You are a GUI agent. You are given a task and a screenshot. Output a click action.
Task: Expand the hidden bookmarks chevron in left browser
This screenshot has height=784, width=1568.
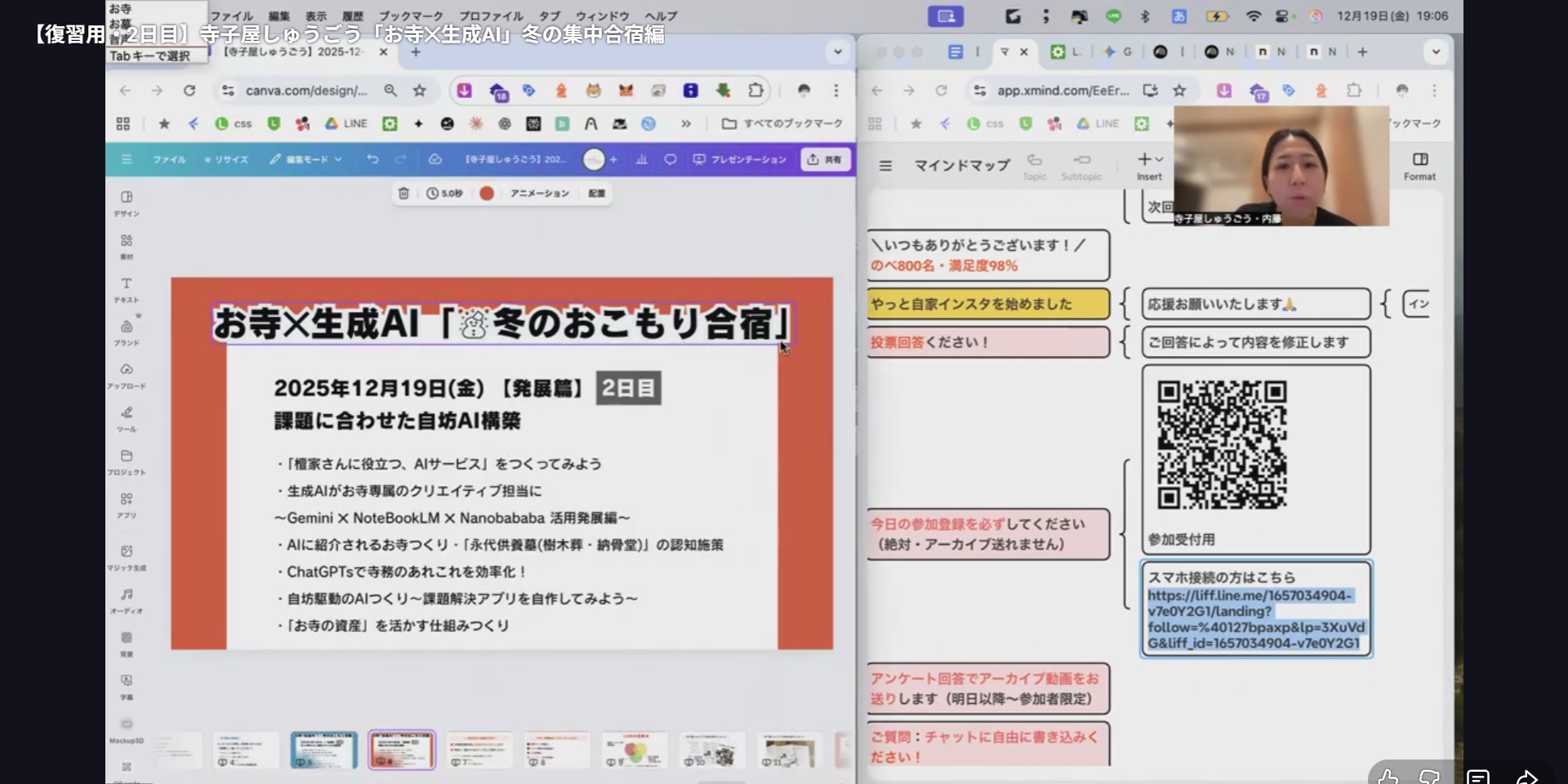click(x=686, y=123)
